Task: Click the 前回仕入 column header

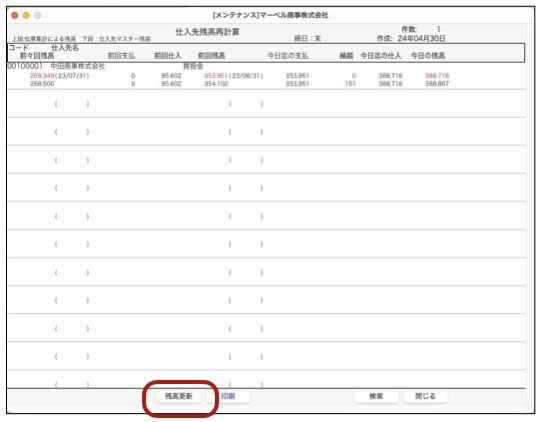Action: (x=168, y=56)
